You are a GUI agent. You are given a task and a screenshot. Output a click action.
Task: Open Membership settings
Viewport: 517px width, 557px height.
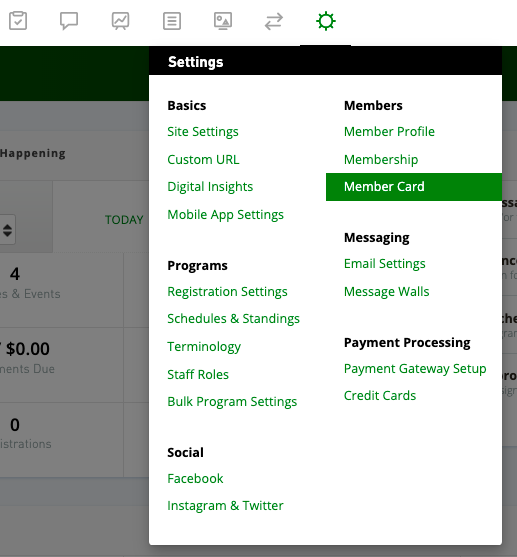pos(381,159)
